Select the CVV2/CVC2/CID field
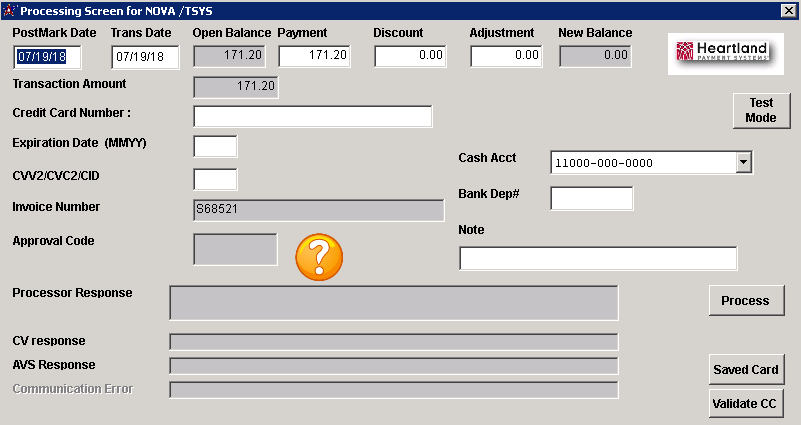 (x=215, y=180)
